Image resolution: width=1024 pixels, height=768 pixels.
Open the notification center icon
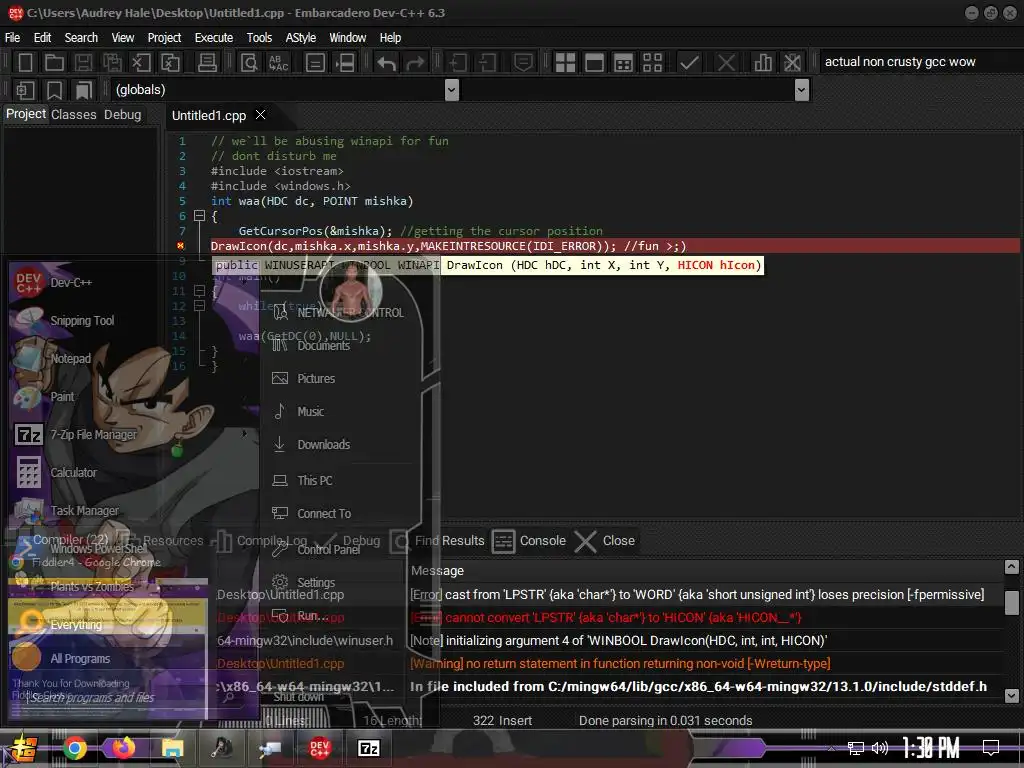pos(991,747)
